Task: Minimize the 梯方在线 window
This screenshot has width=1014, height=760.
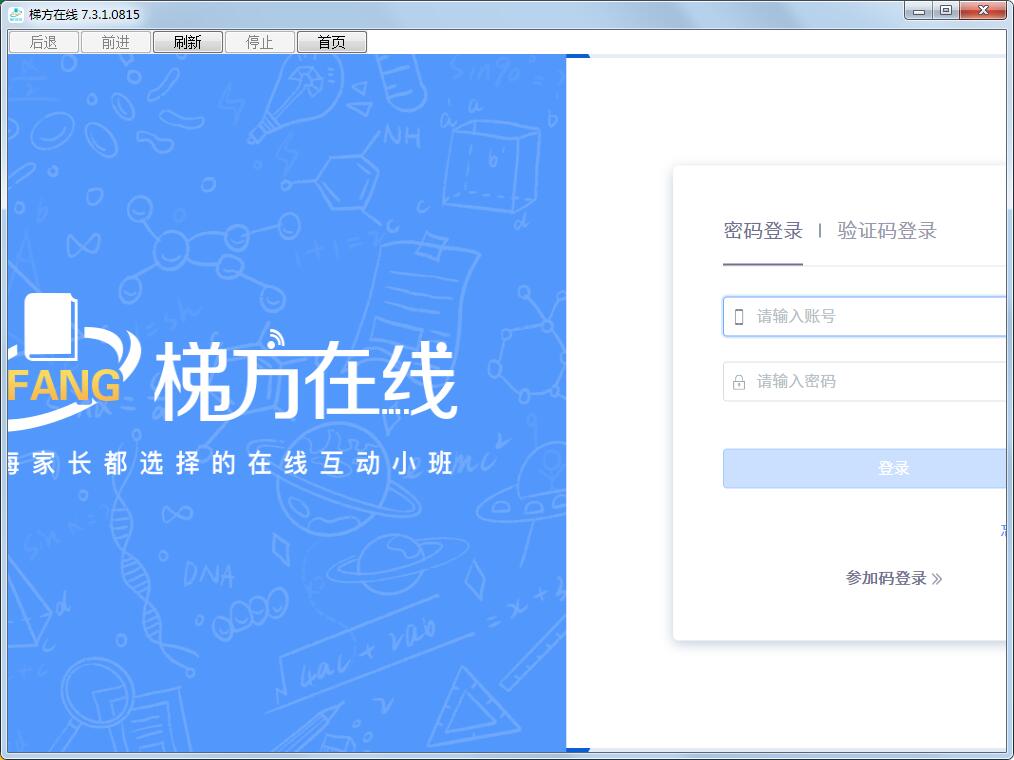Action: tap(919, 10)
